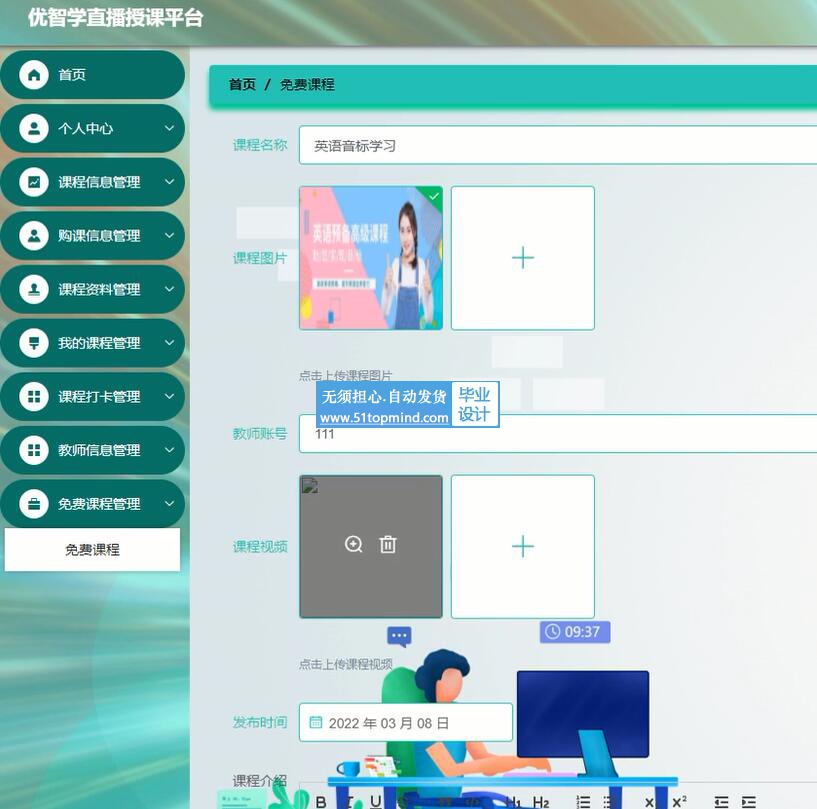Viewport: 817px width, 809px height.
Task: Expand the 我的课程管理 chevron
Action: point(169,343)
